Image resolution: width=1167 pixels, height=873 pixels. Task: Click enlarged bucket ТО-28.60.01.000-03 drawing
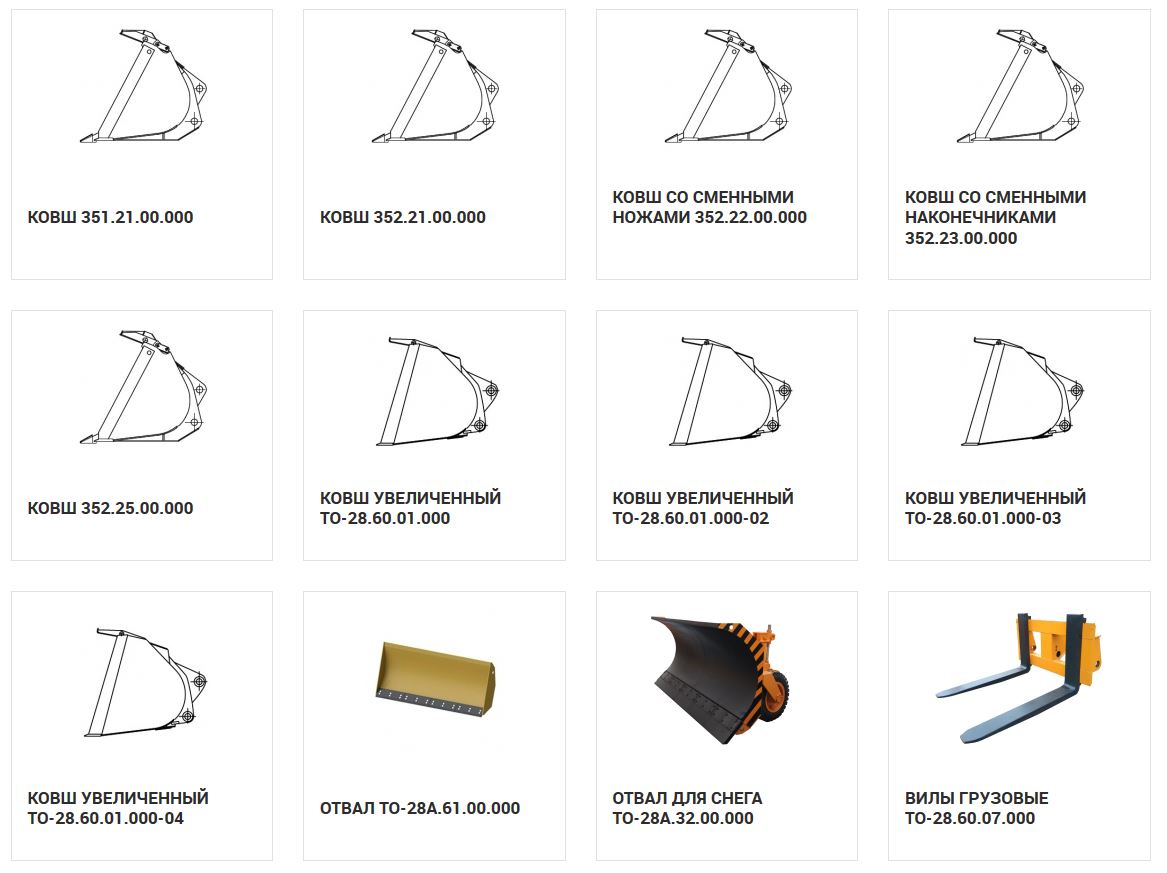(1022, 391)
